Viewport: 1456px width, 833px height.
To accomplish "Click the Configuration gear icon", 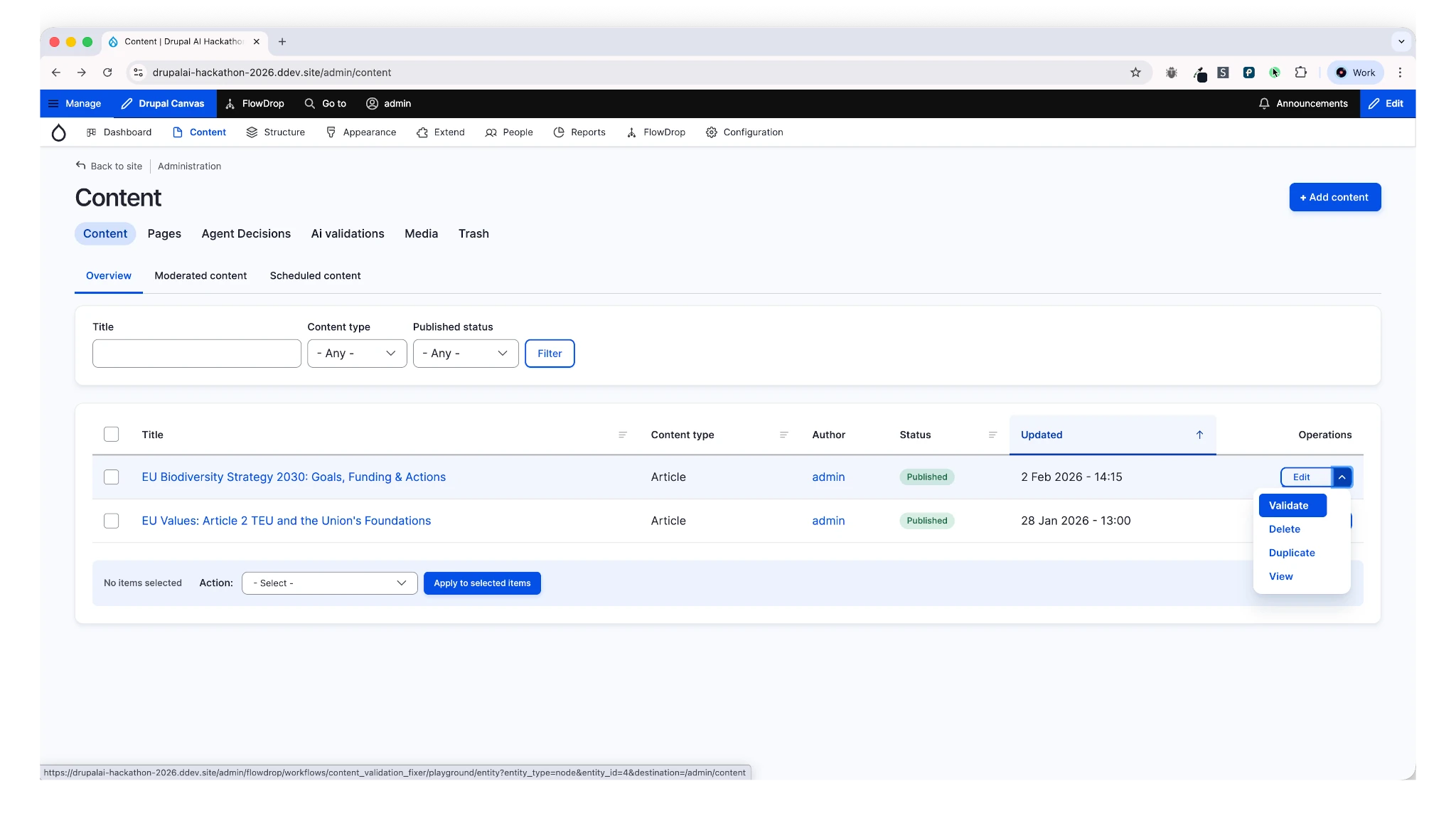I will point(711,132).
